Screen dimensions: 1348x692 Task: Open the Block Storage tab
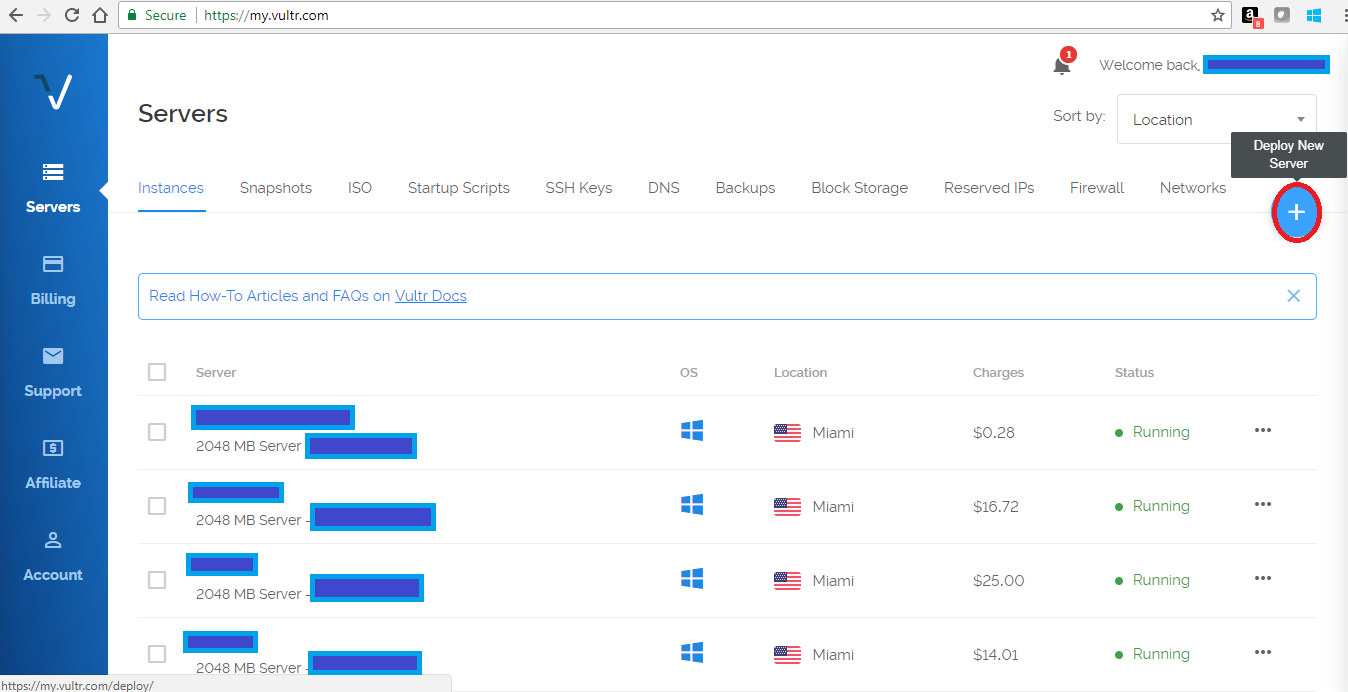860,188
